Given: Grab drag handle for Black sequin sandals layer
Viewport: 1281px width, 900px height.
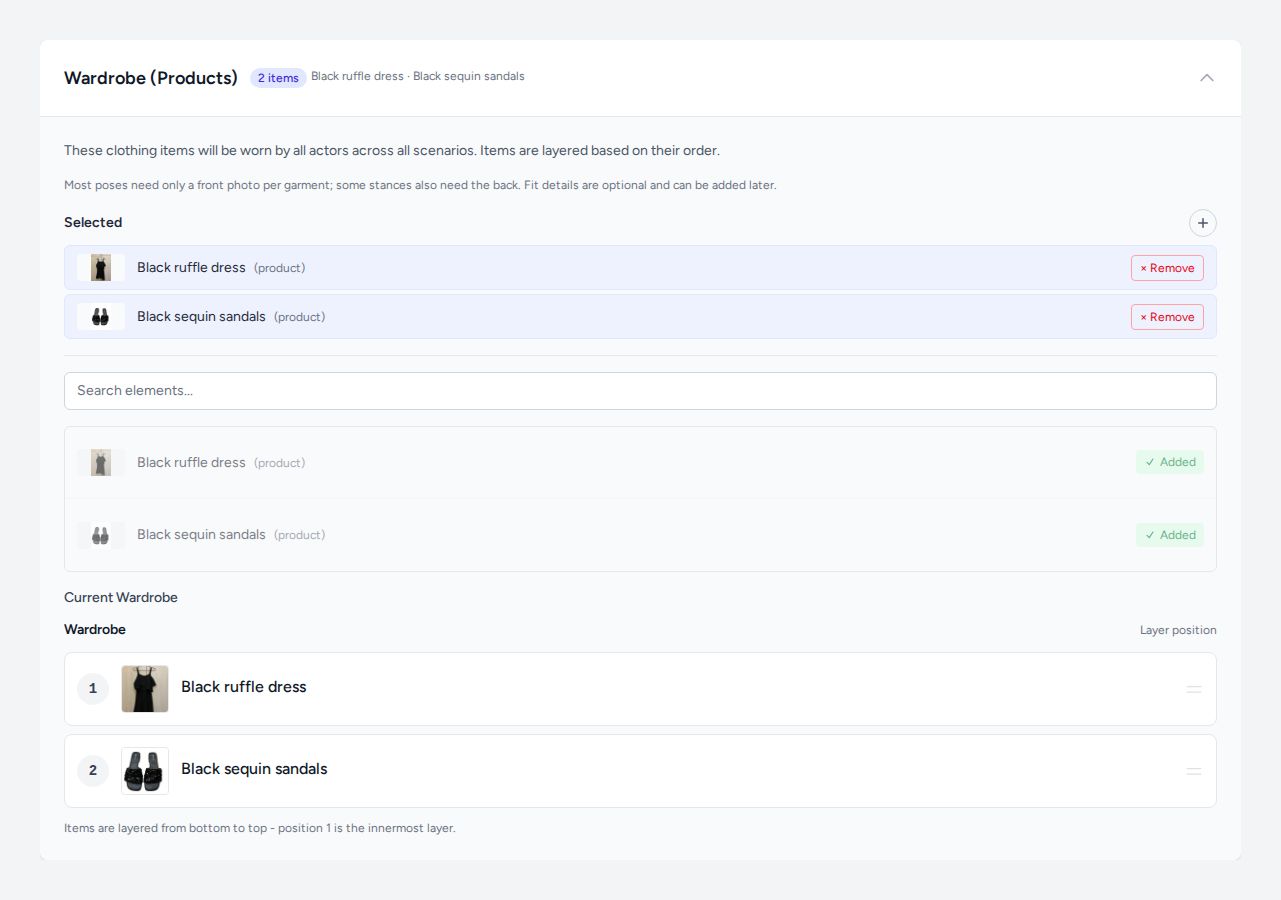Looking at the screenshot, I should [1194, 771].
